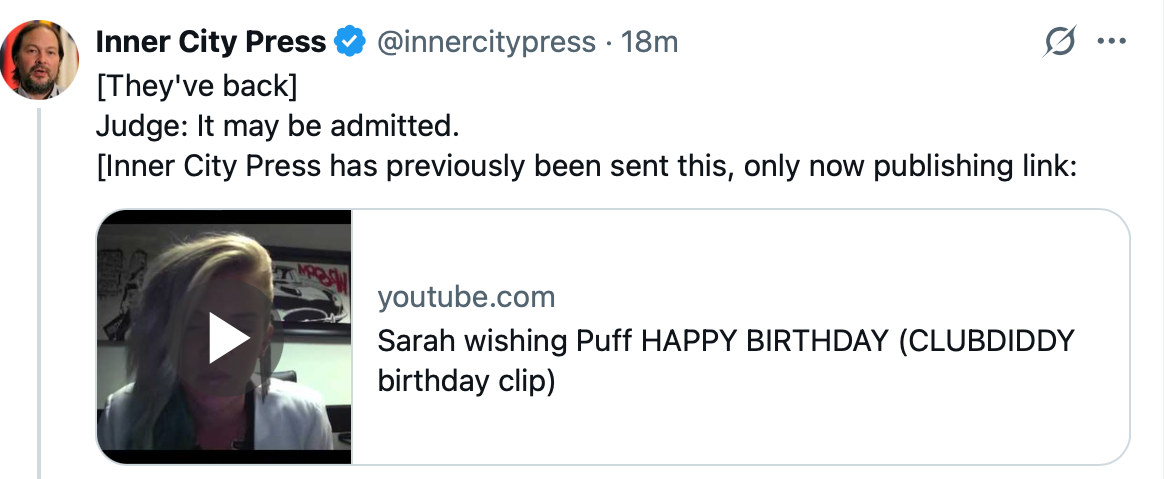Open the Sarah wishing Puff HAPPY BIRTHDAY title
This screenshot has height=479, width=1164.
[x=726, y=341]
